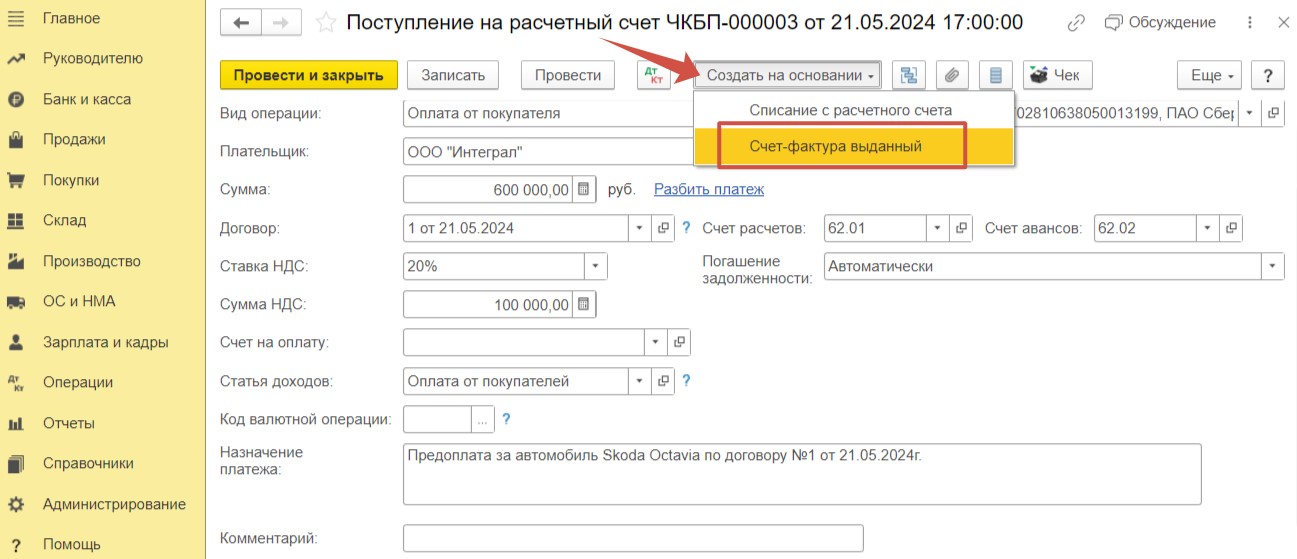Copy link to the document

tap(1076, 22)
